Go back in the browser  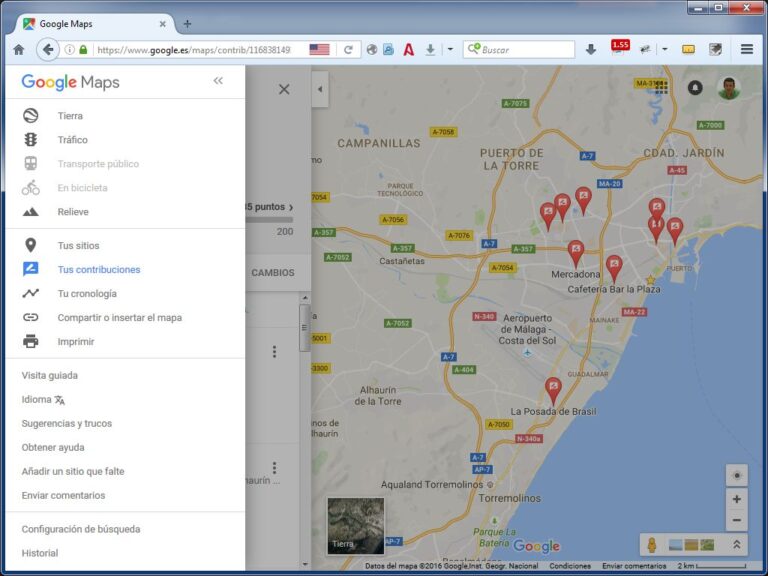tap(48, 49)
